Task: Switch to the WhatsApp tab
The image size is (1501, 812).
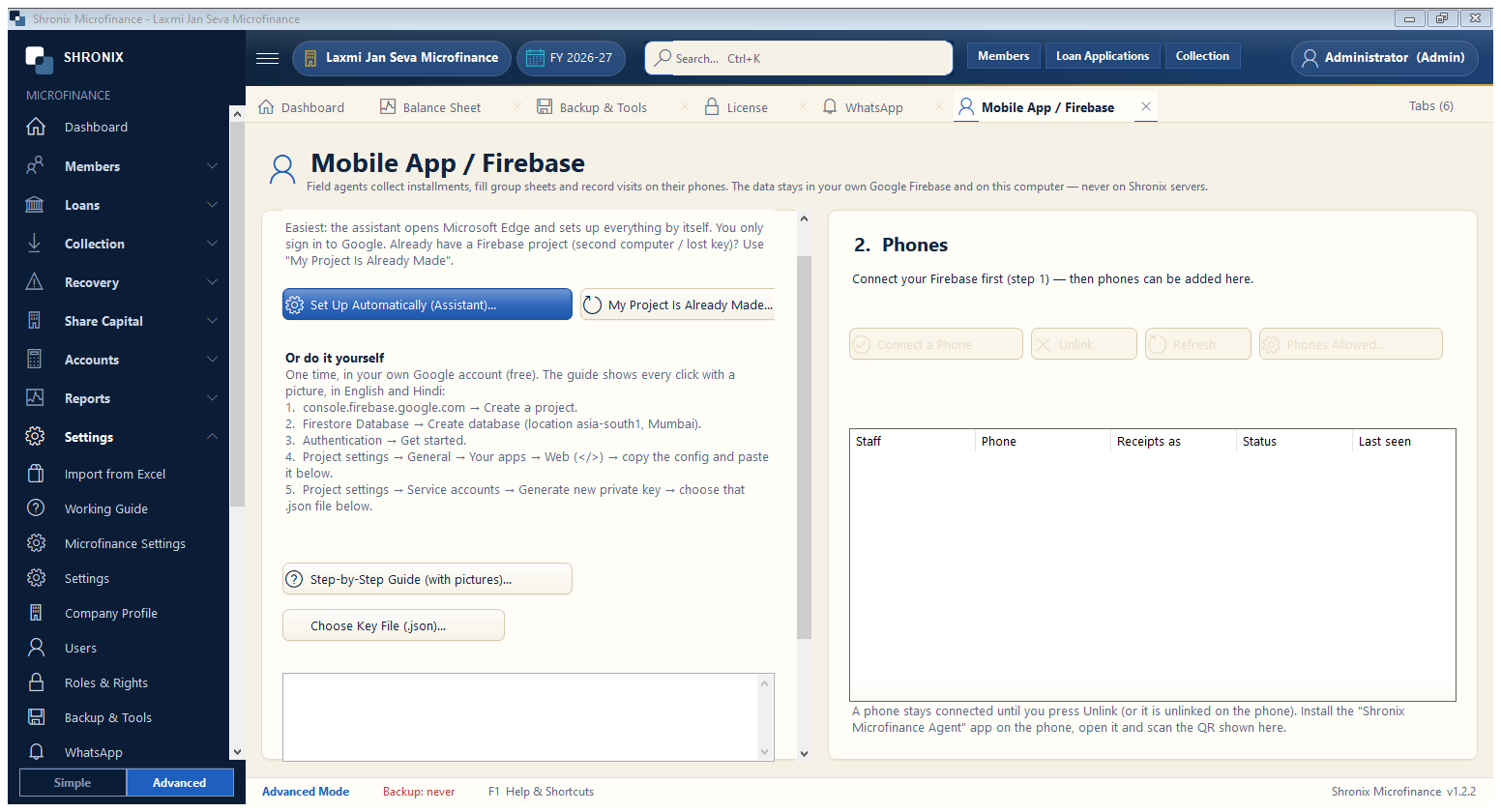Action: (863, 107)
